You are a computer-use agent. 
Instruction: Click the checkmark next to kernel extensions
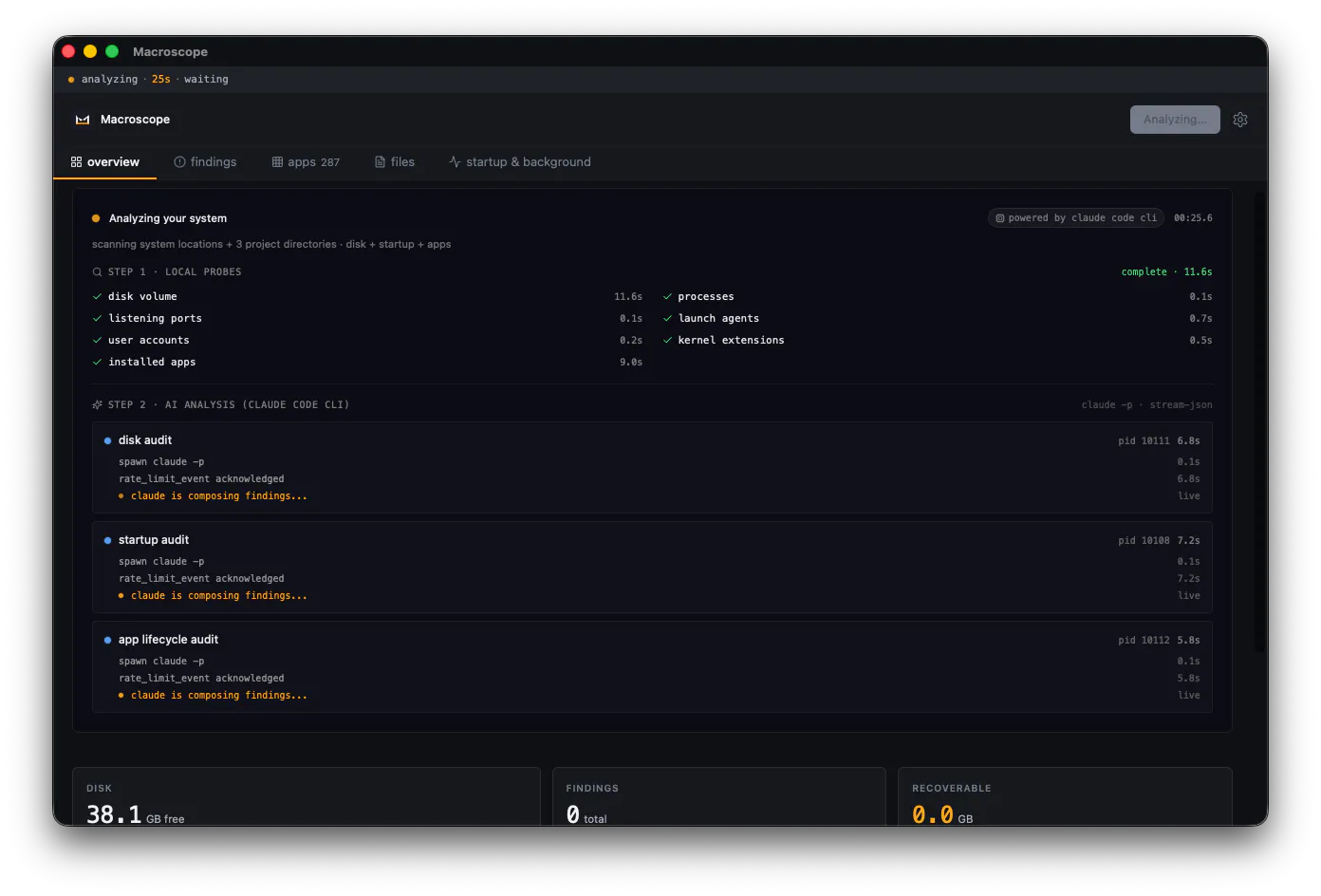click(667, 341)
